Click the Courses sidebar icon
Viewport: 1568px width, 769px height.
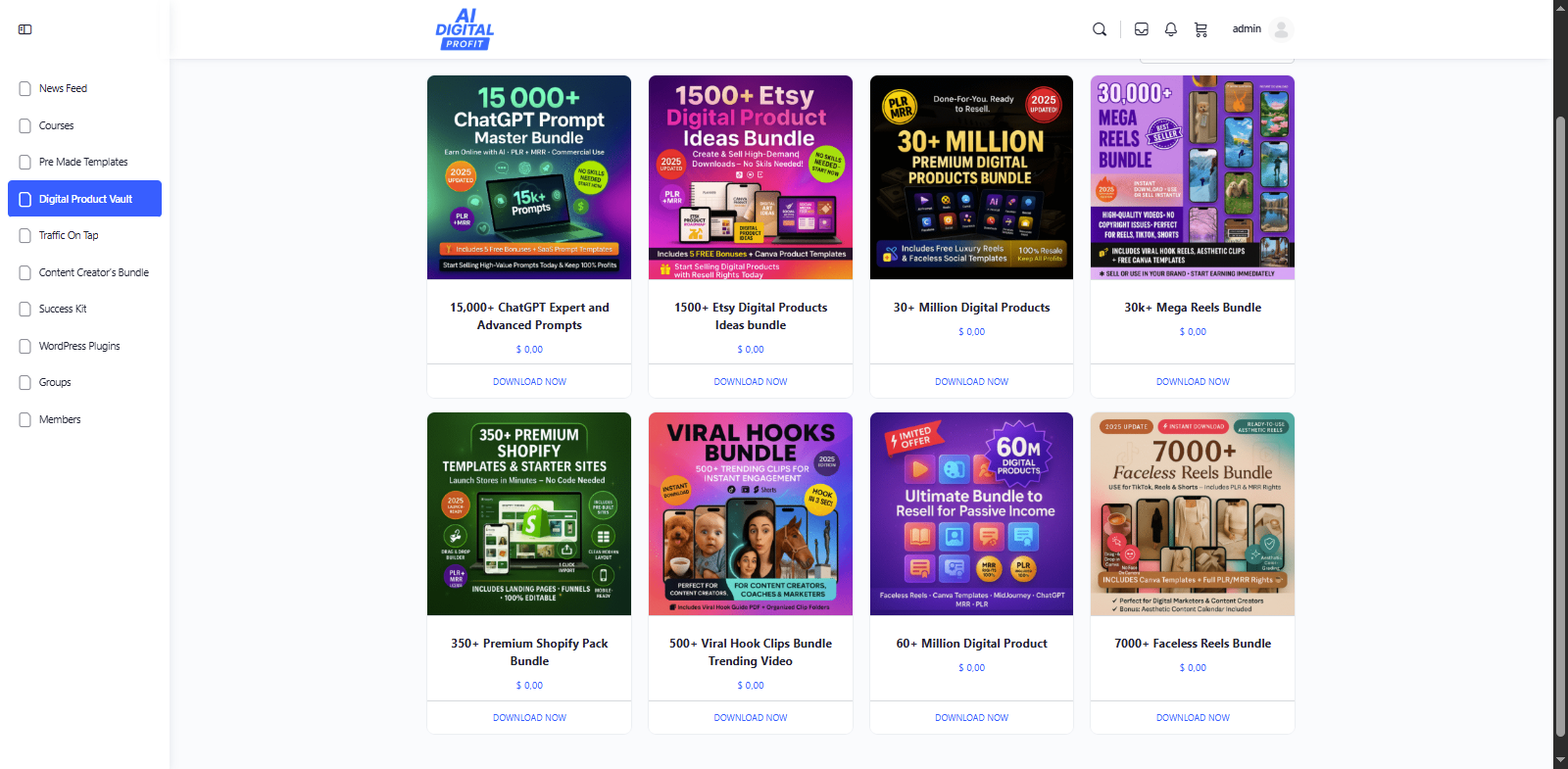point(25,125)
